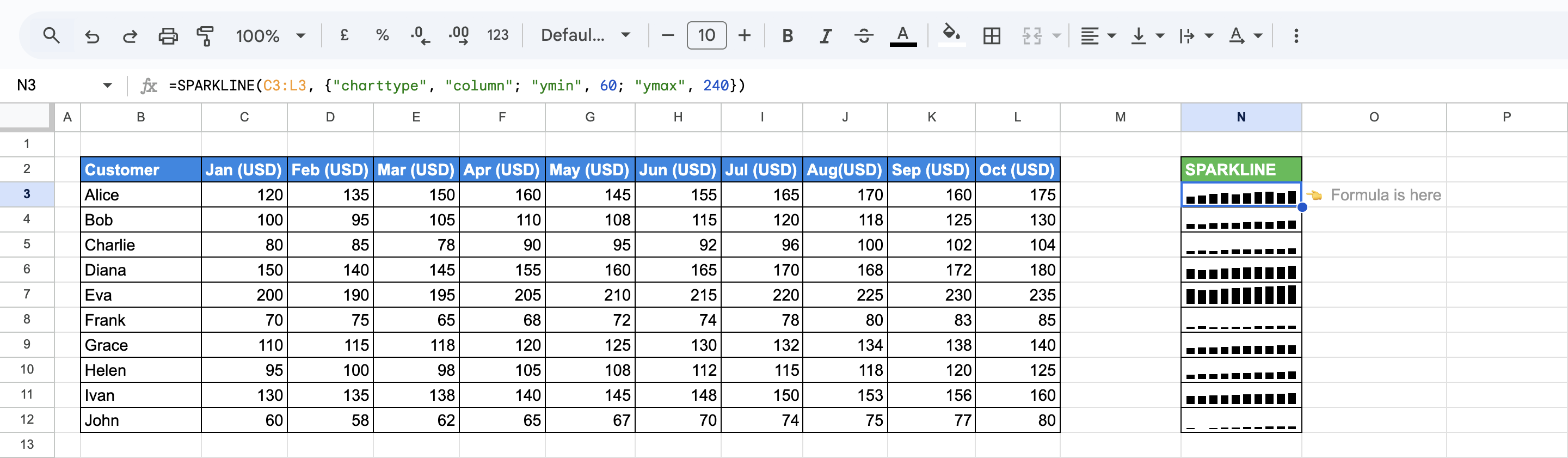1568x458 pixels.
Task: Click Ivan's Aug value 153
Action: [845, 395]
